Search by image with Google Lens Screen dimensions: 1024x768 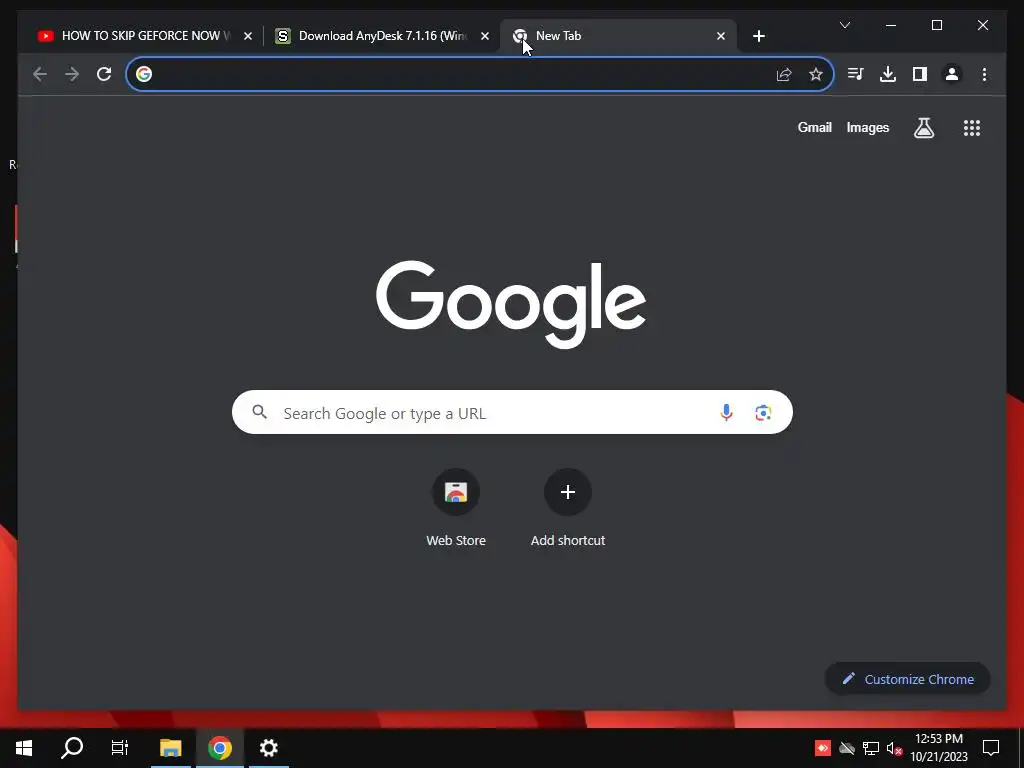(763, 412)
